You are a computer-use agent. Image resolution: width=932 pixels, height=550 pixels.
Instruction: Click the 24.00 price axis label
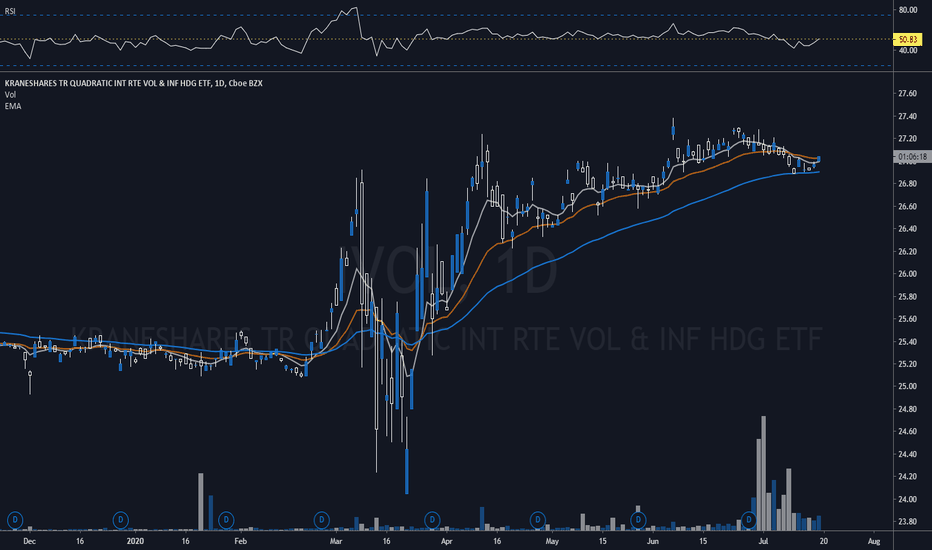(x=908, y=499)
